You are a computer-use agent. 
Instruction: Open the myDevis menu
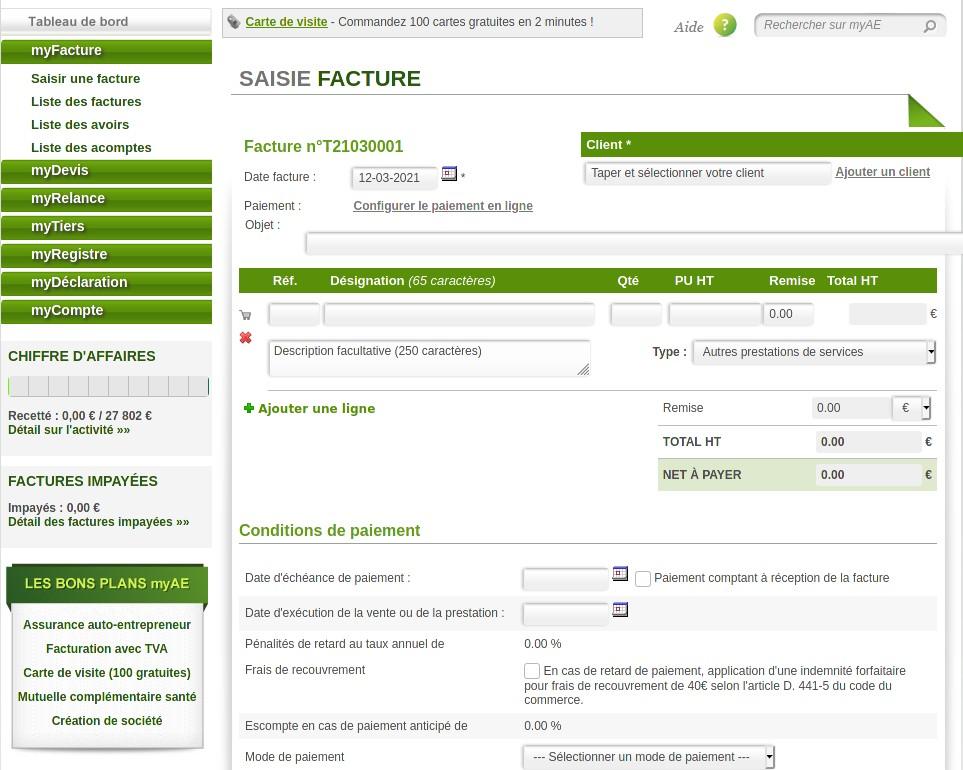(106, 171)
